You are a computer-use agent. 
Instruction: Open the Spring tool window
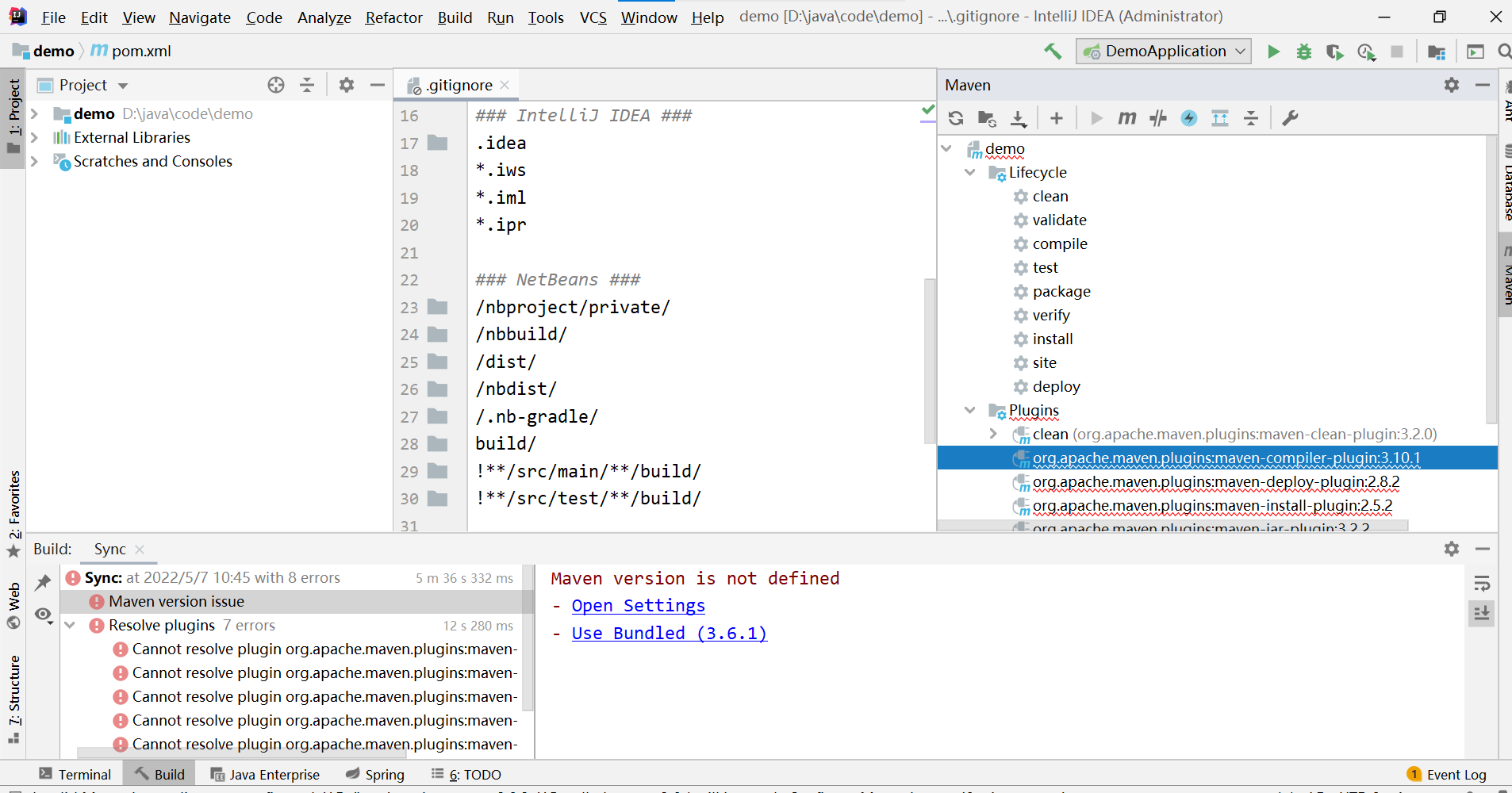[x=375, y=775]
